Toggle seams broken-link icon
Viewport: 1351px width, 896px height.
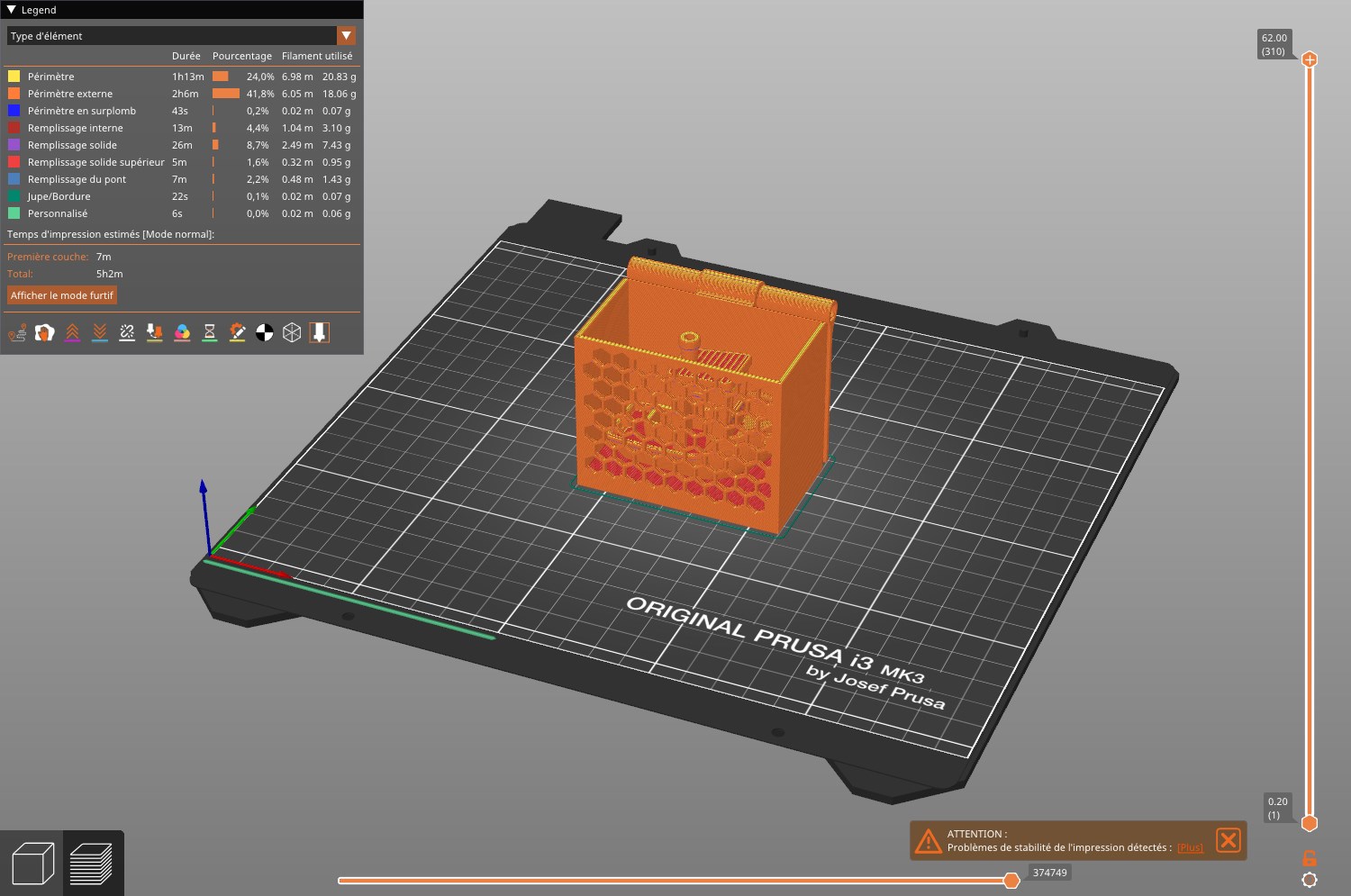coord(127,333)
